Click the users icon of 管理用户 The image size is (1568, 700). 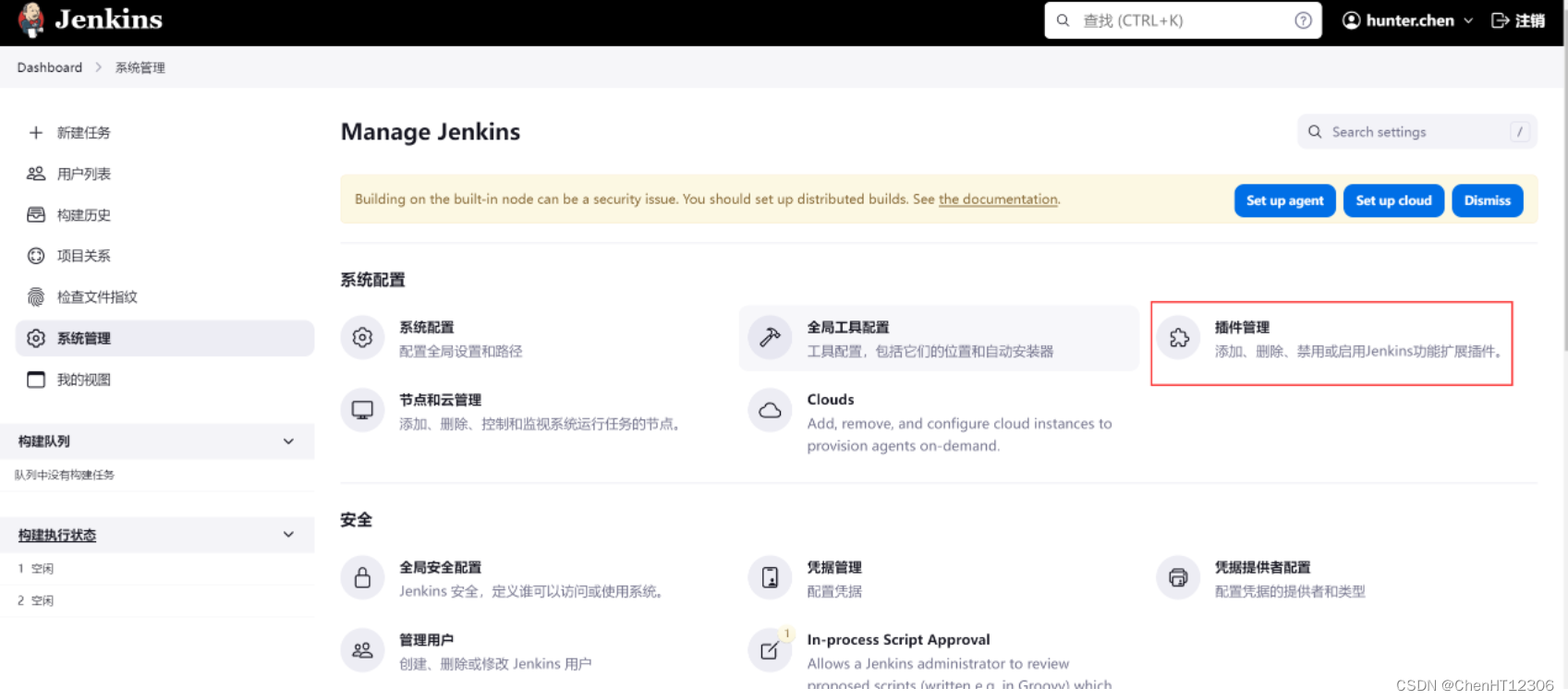pyautogui.click(x=362, y=650)
